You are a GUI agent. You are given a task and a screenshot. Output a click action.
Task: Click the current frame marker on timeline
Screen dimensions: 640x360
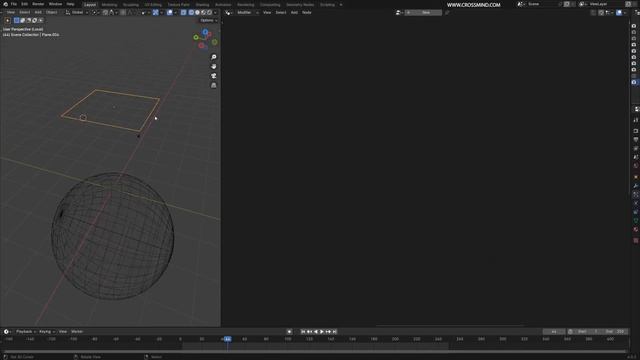point(227,339)
